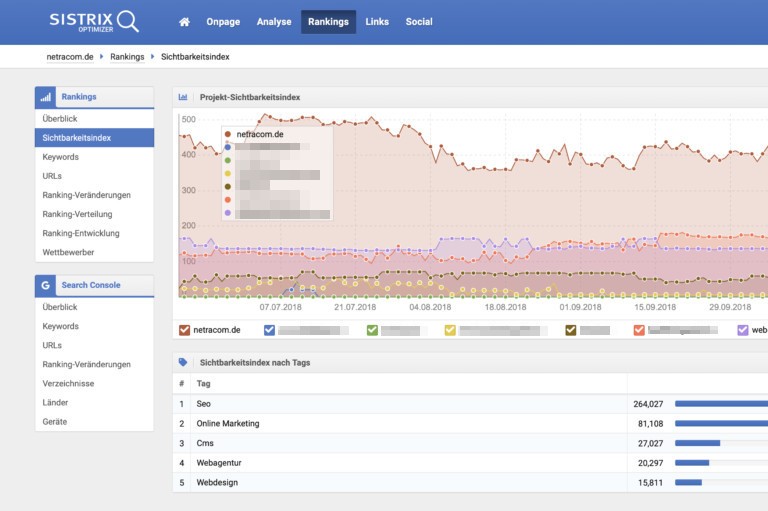Toggle the yellow competitor series checkbox
Screen dimensions: 768x511
[x=450, y=330]
